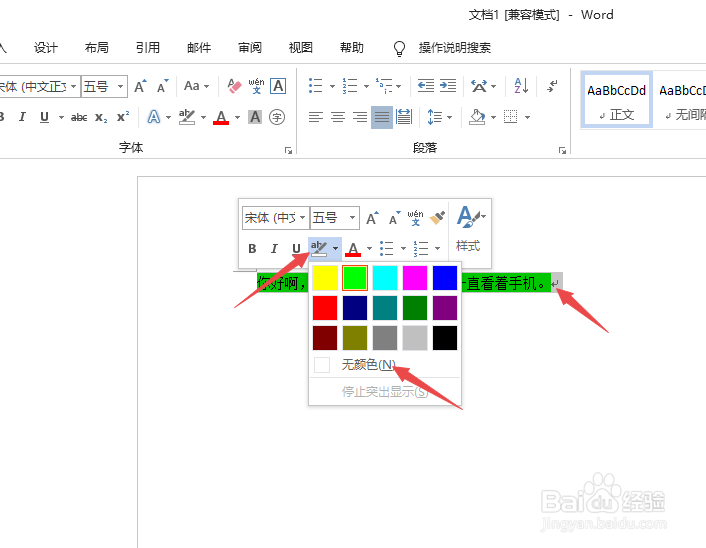The height and width of the screenshot is (548, 706).
Task: Click the ribbon Character Border icon
Action: click(278, 86)
